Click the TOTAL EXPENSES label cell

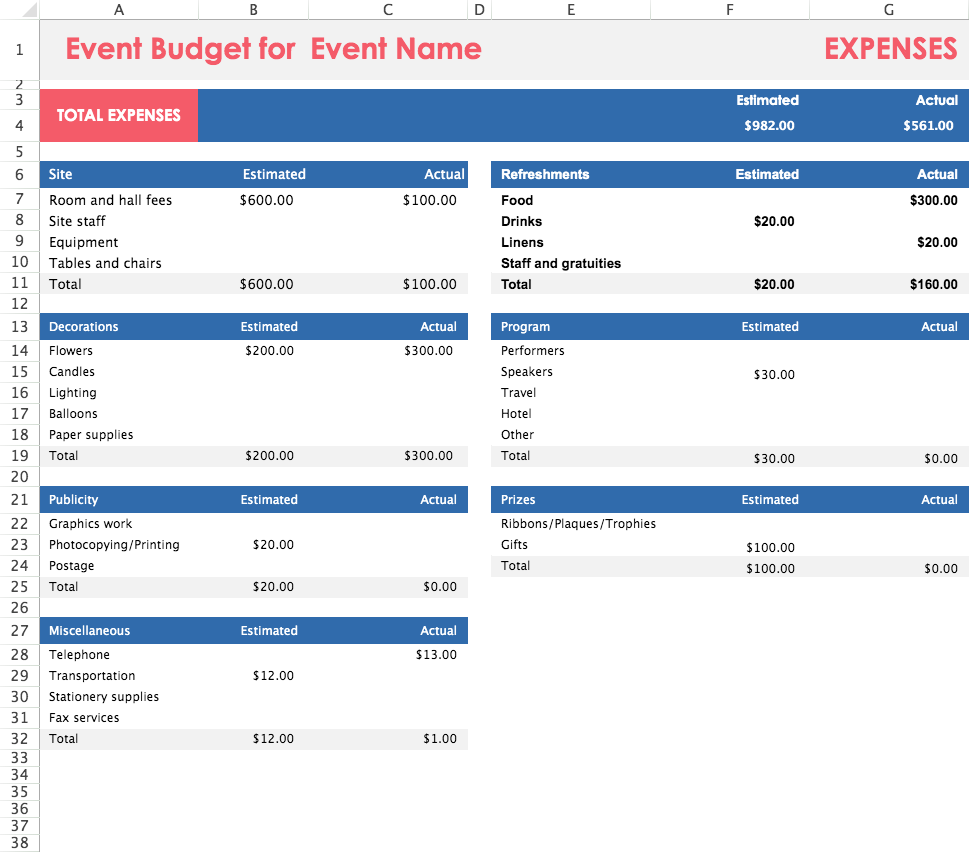(118, 115)
